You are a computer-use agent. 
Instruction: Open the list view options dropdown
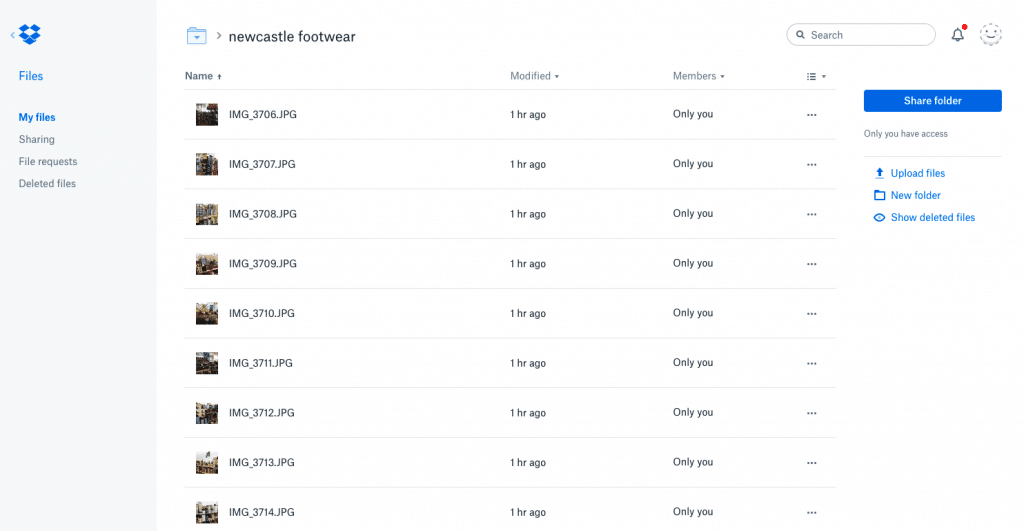[816, 76]
